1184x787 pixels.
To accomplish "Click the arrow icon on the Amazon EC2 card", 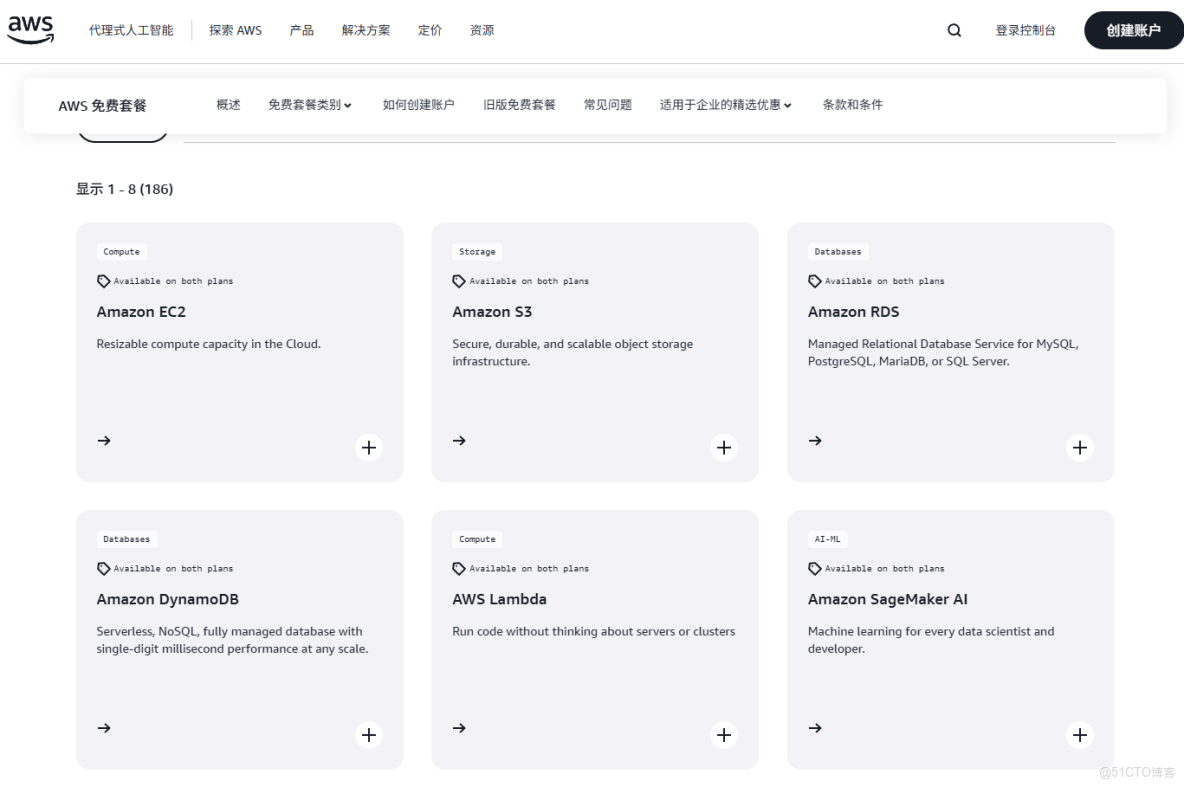I will (x=104, y=440).
